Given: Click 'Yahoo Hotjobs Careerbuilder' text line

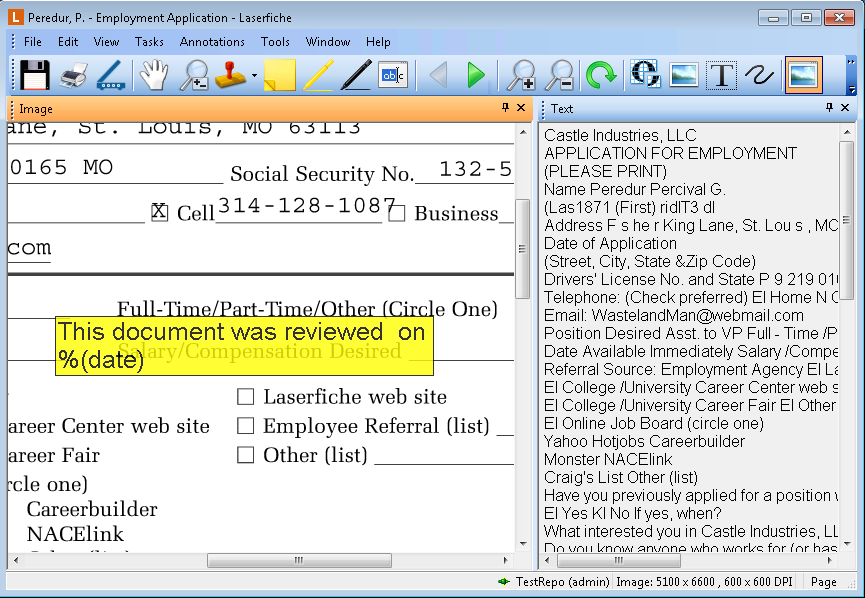Looking at the screenshot, I should pyautogui.click(x=644, y=441).
